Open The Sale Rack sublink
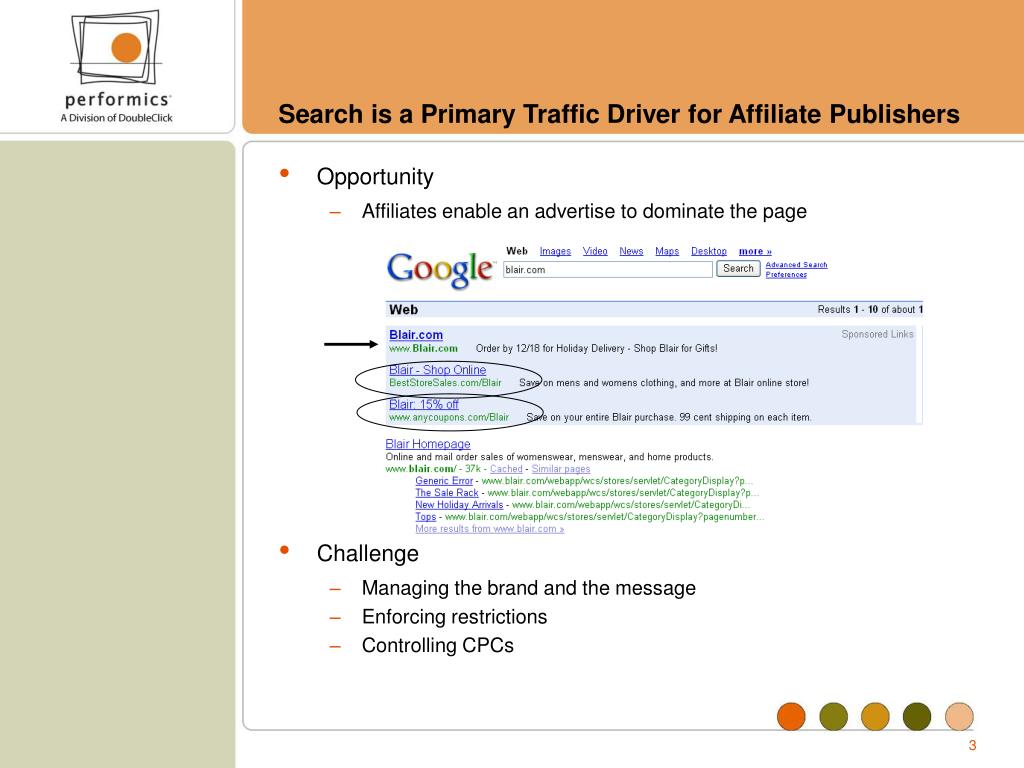This screenshot has width=1024, height=768. point(447,493)
